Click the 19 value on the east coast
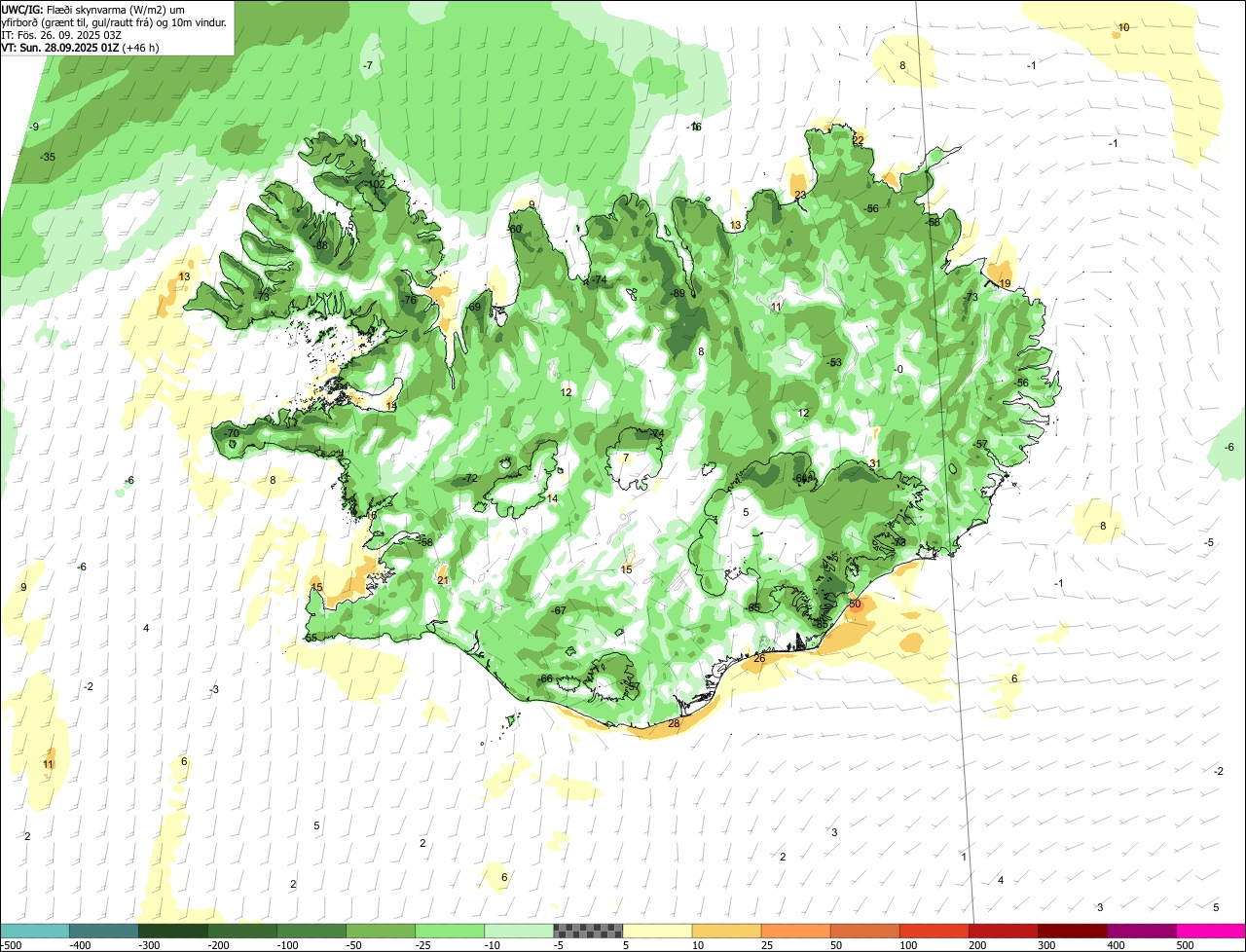 pyautogui.click(x=1006, y=283)
